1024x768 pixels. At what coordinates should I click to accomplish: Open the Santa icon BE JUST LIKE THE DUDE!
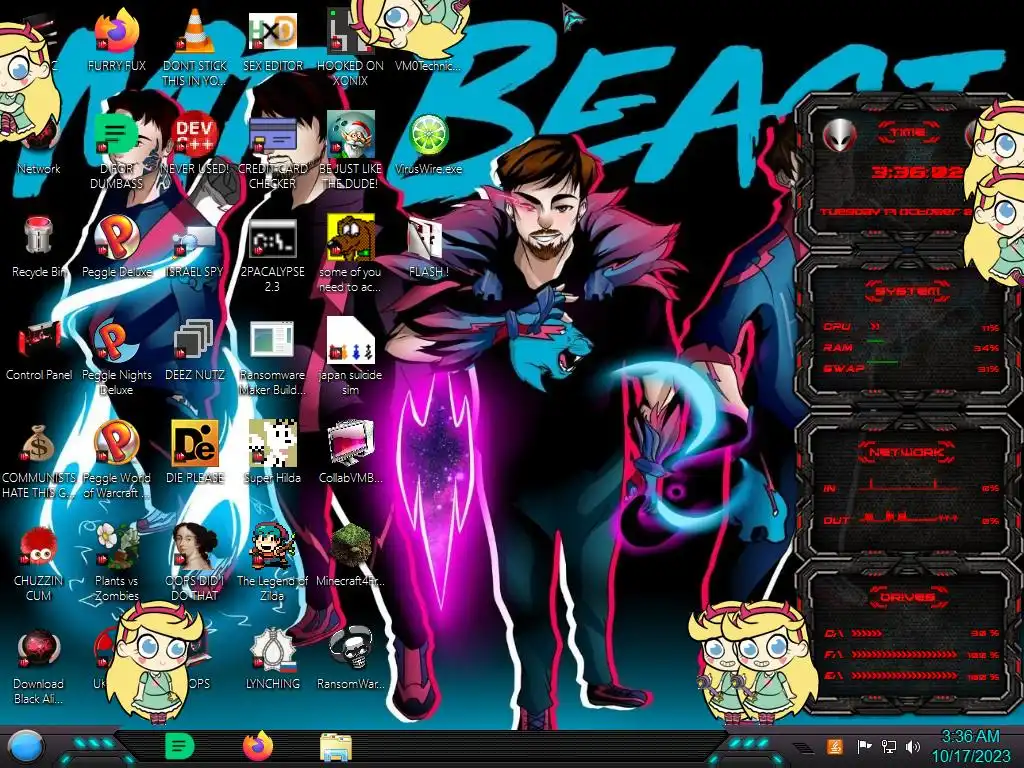click(350, 136)
